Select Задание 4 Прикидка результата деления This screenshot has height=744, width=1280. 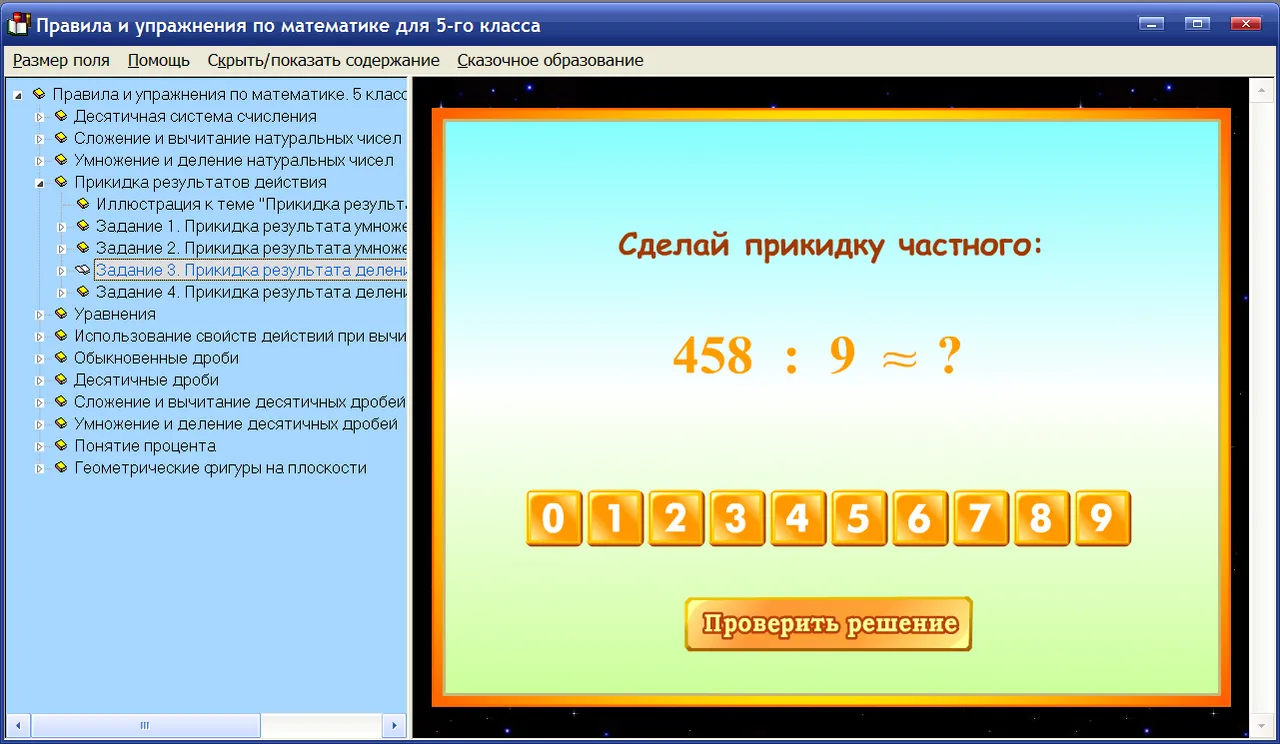251,292
